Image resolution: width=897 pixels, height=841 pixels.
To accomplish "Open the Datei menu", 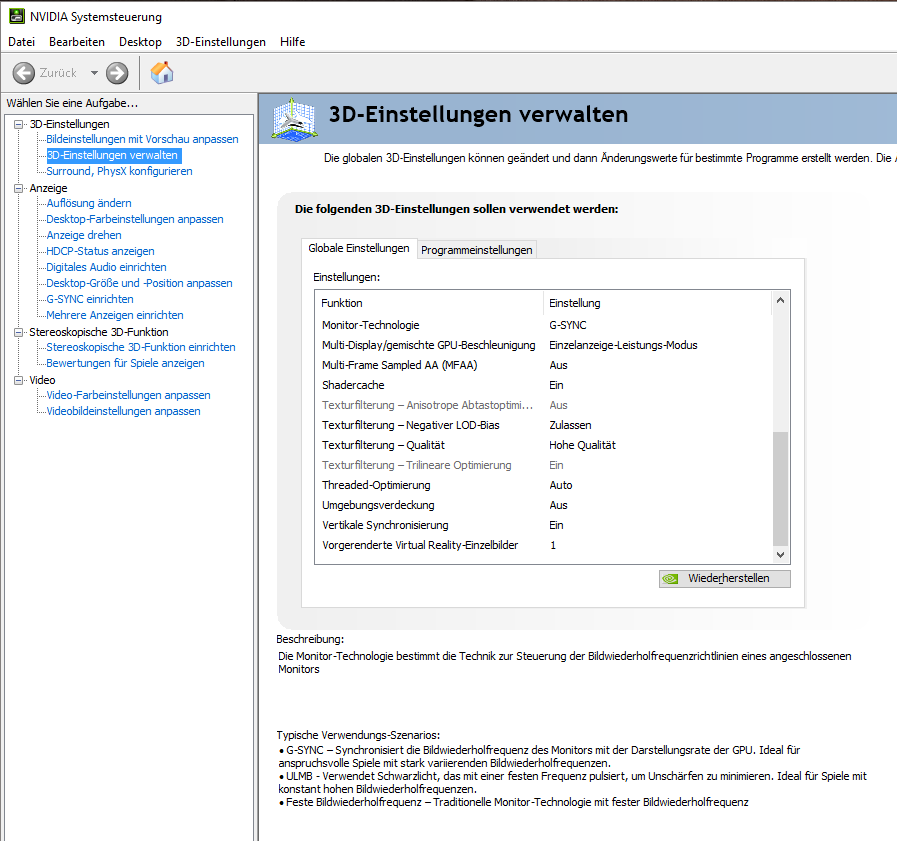I will (22, 42).
